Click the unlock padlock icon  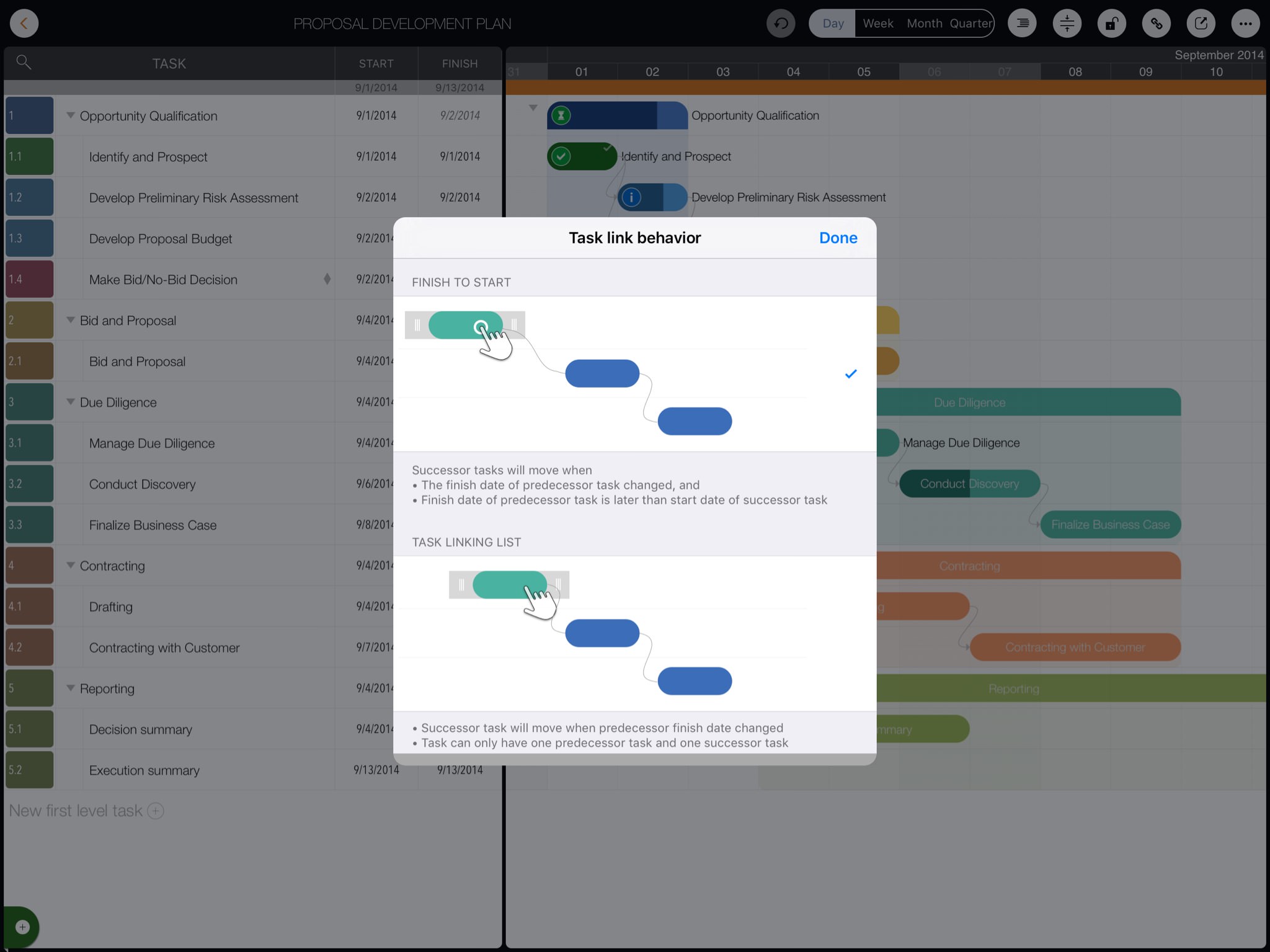tap(1111, 24)
